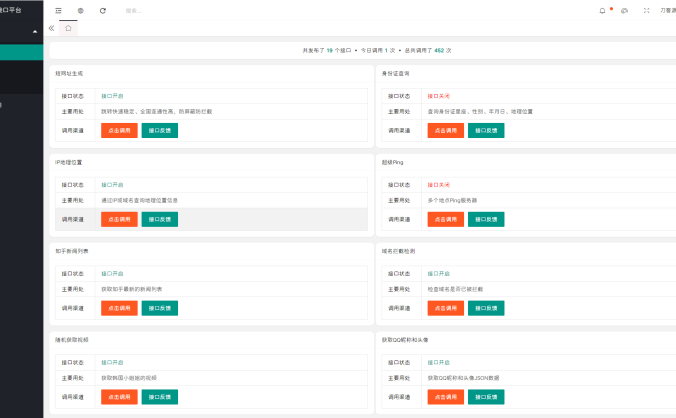Open the website globe icon in top bar
The height and width of the screenshot is (418, 676).
click(x=81, y=10)
